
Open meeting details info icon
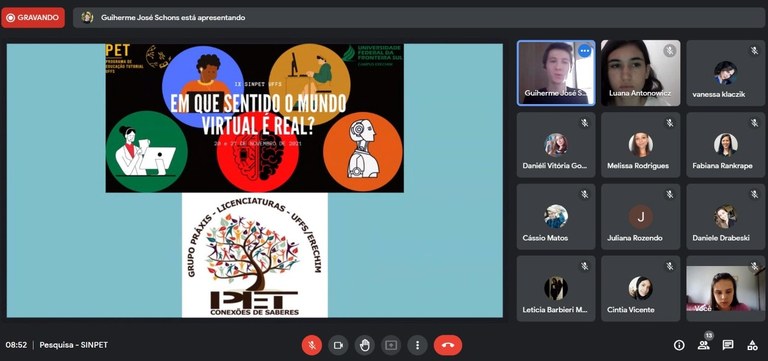[x=679, y=345]
